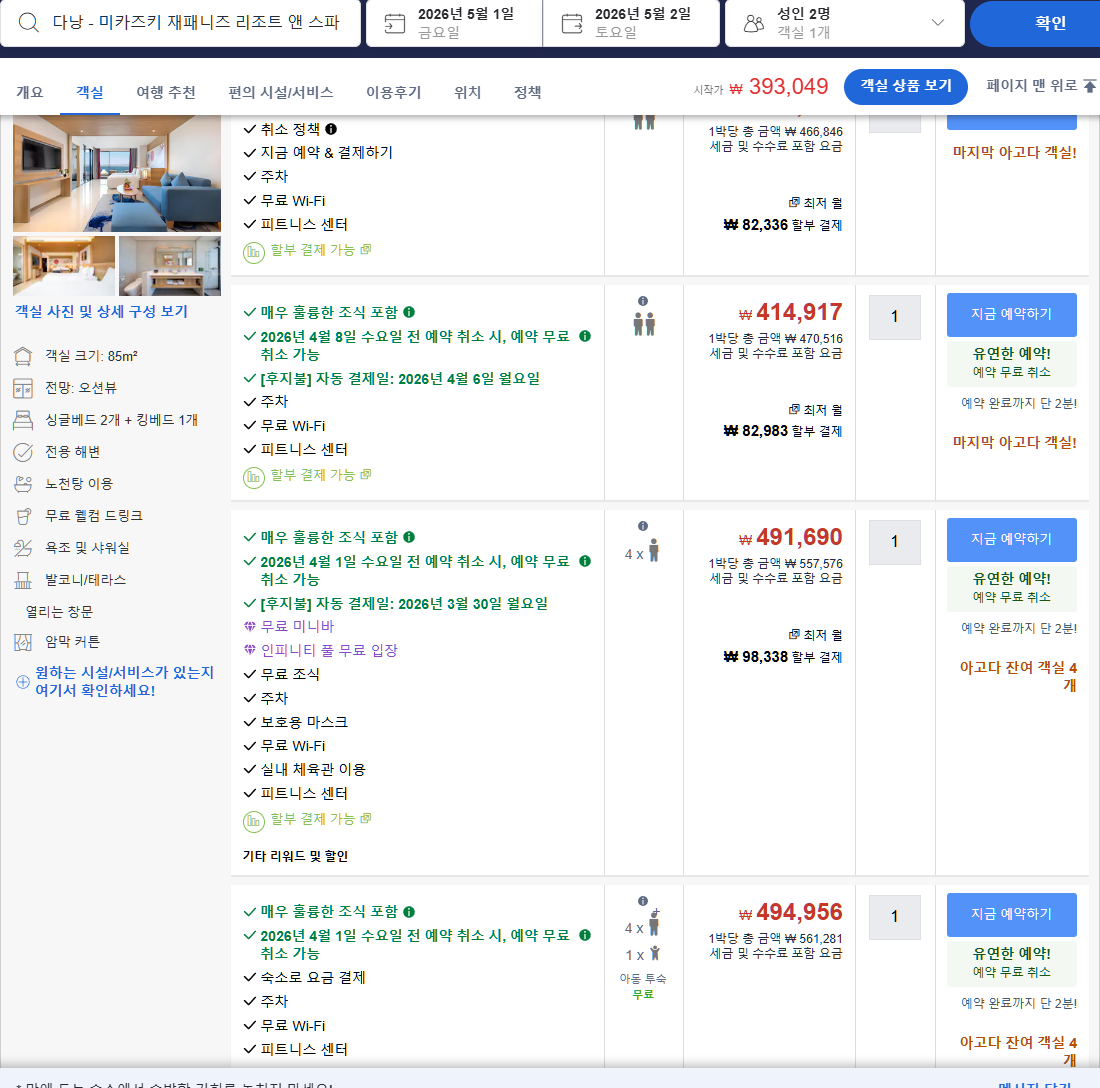Click the 노천탕 이용 bath icon
This screenshot has height=1088, width=1100.
(23, 484)
